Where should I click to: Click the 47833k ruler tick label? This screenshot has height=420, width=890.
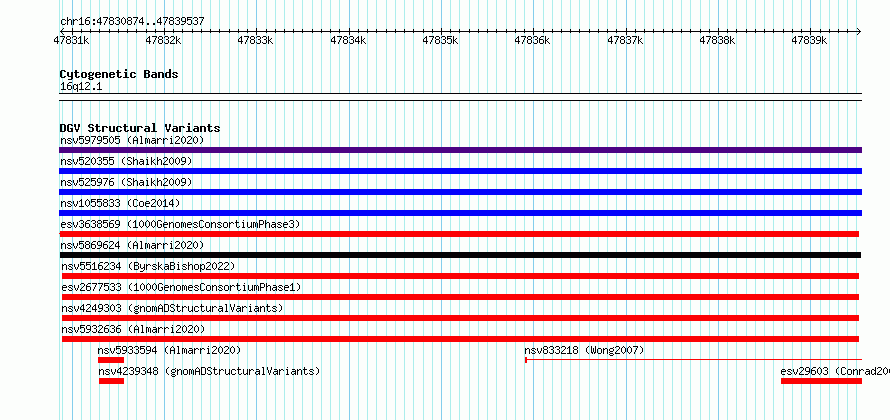(255, 40)
